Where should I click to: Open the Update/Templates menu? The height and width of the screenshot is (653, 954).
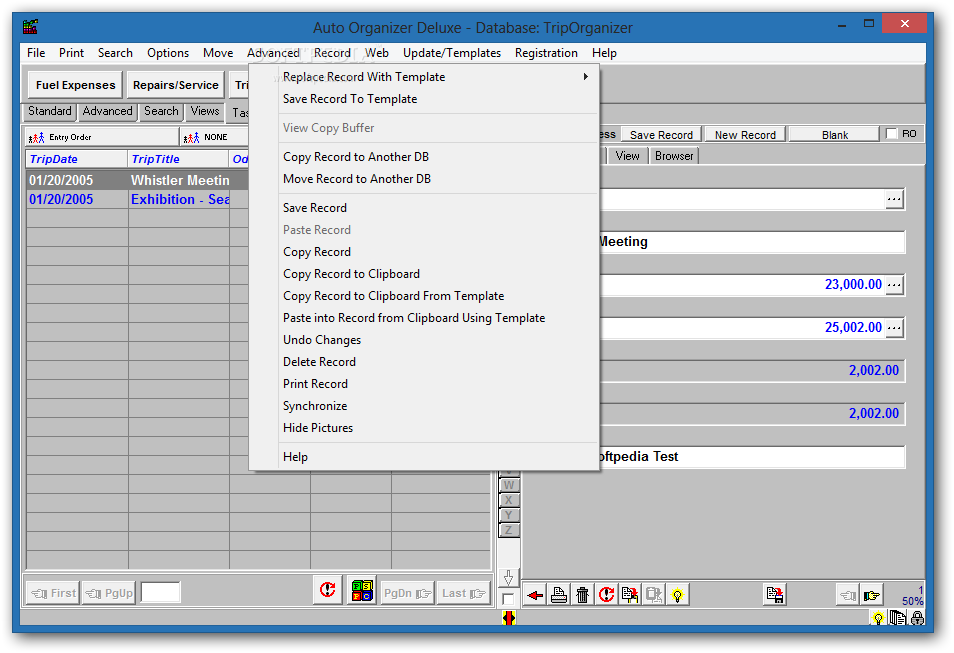(x=451, y=53)
